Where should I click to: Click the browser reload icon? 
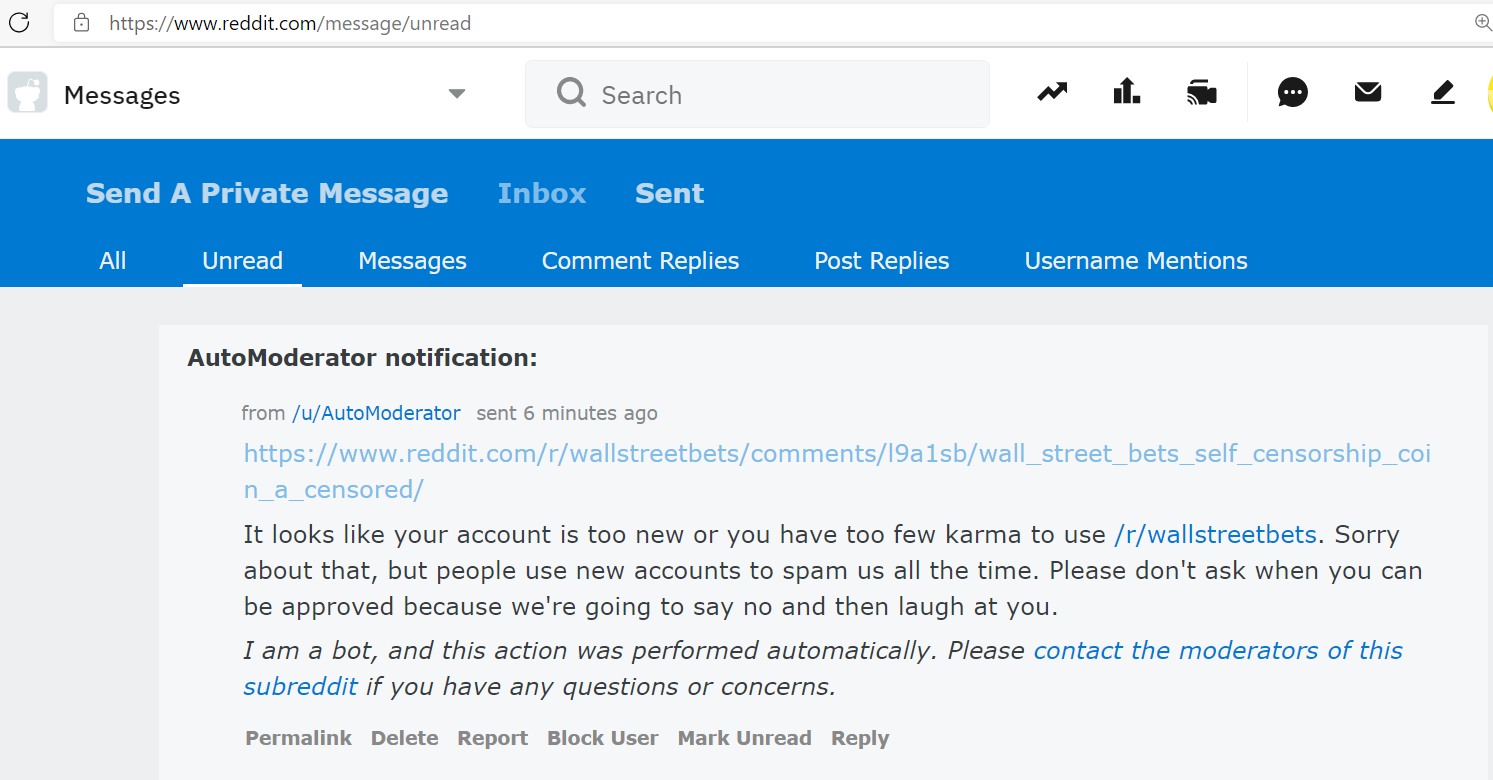coord(19,22)
